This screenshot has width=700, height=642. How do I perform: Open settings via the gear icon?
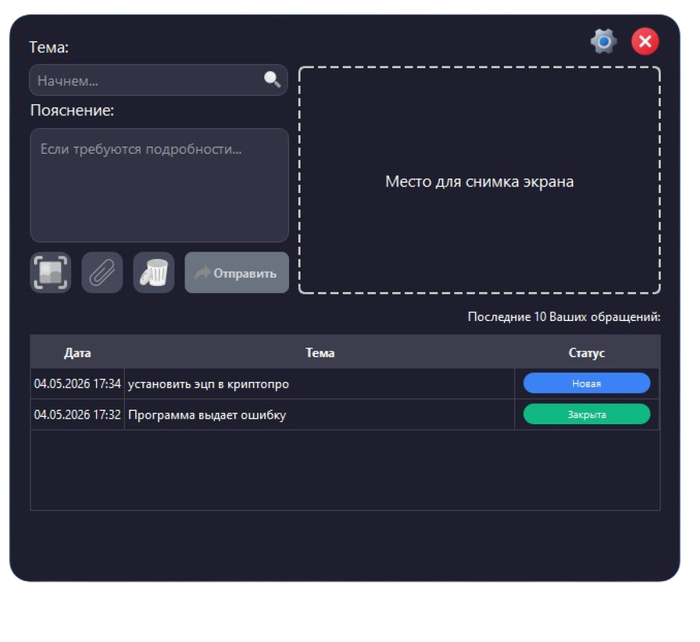coord(604,42)
